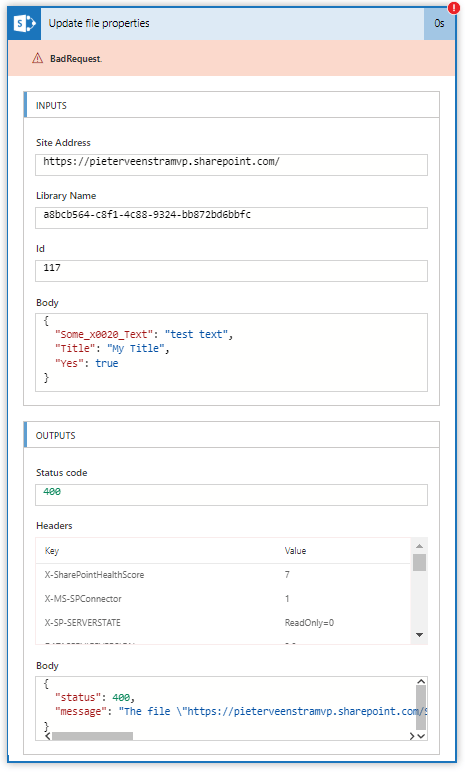Click the output Body scroll up arrow
Screen dimensions: 465x772
click(421, 681)
